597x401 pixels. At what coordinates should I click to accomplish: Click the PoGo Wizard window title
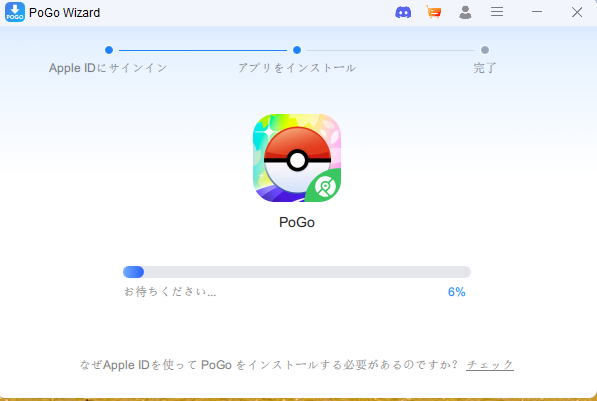click(64, 13)
